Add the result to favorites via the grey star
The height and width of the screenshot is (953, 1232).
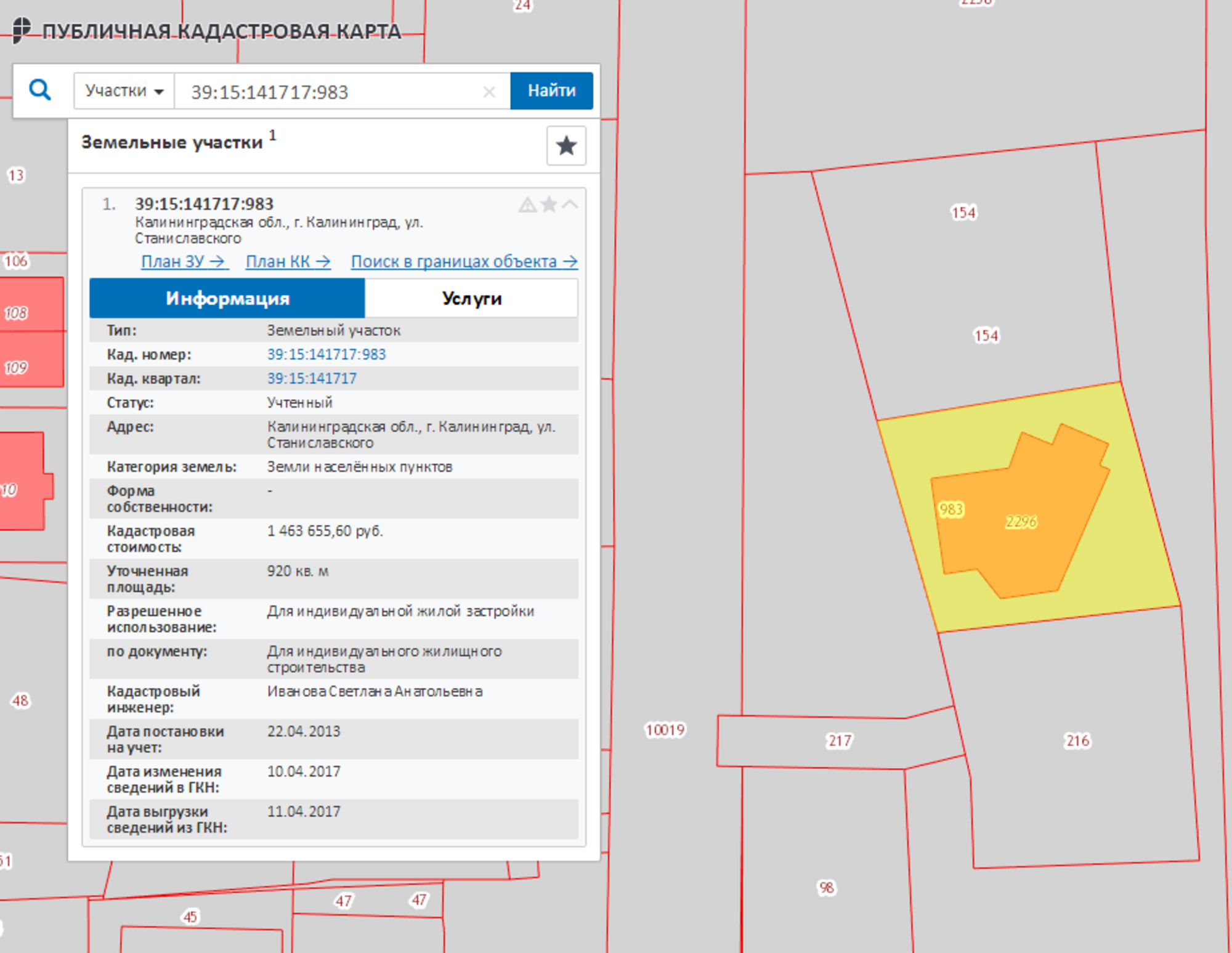click(x=548, y=204)
